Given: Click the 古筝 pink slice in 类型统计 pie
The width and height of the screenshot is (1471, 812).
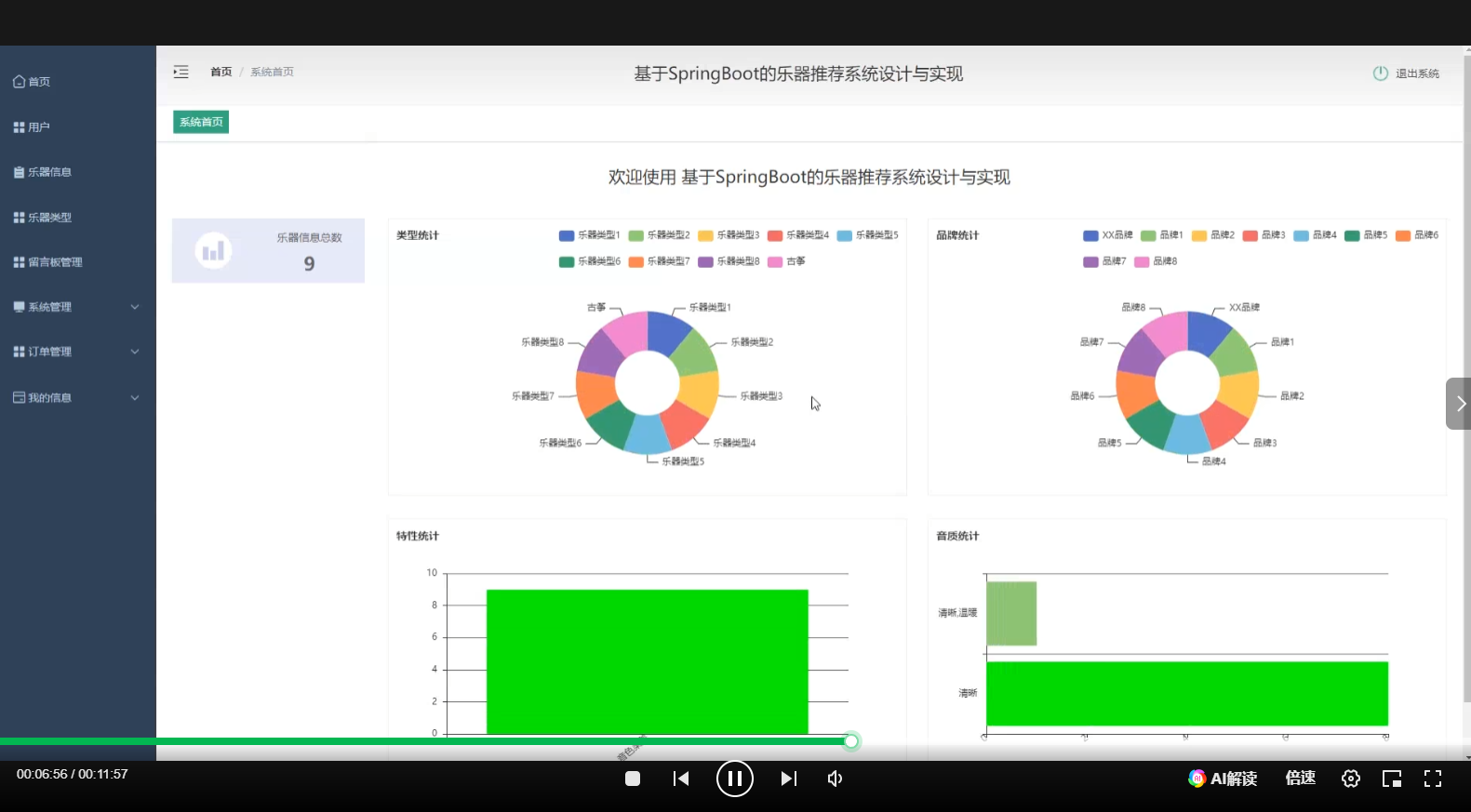Looking at the screenshot, I should (x=629, y=334).
